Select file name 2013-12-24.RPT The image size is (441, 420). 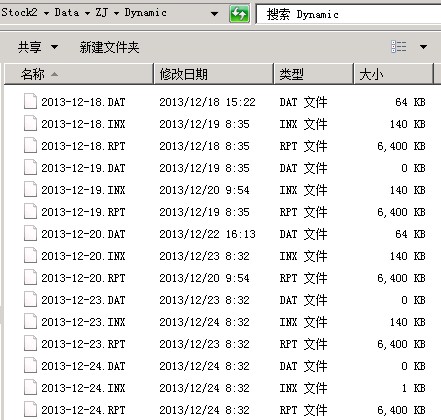(83, 410)
